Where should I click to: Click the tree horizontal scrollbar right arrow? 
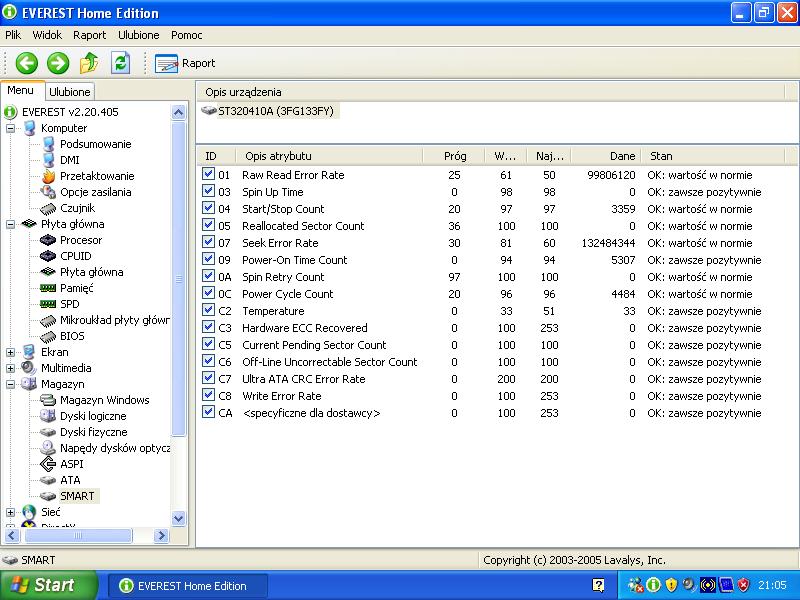click(x=161, y=535)
